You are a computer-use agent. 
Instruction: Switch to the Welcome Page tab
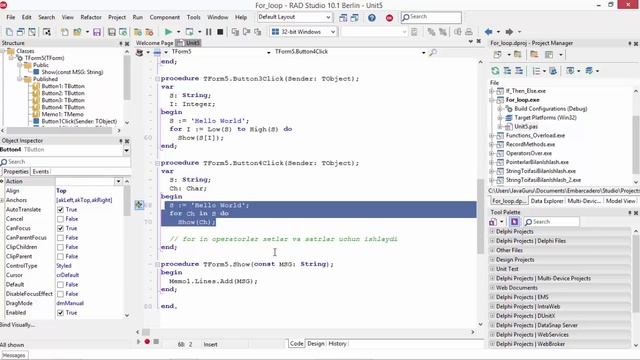(x=155, y=43)
